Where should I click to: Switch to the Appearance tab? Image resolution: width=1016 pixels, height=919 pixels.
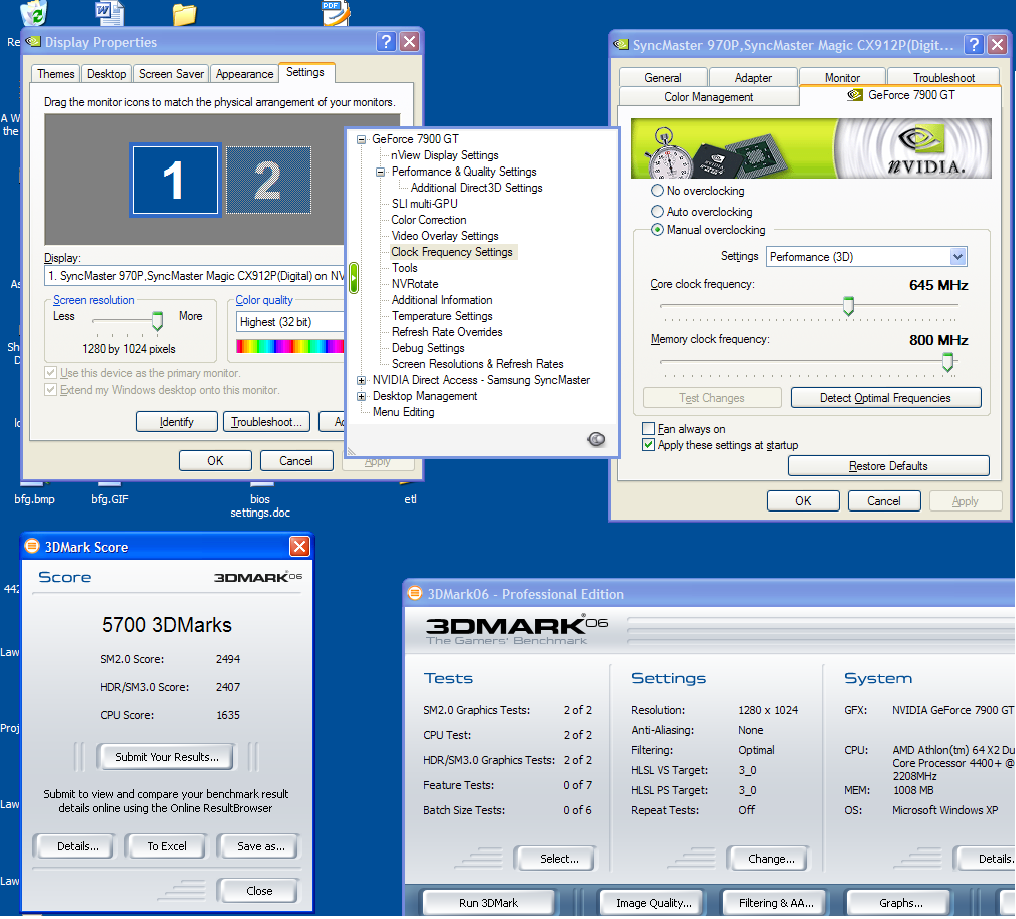tap(244, 74)
